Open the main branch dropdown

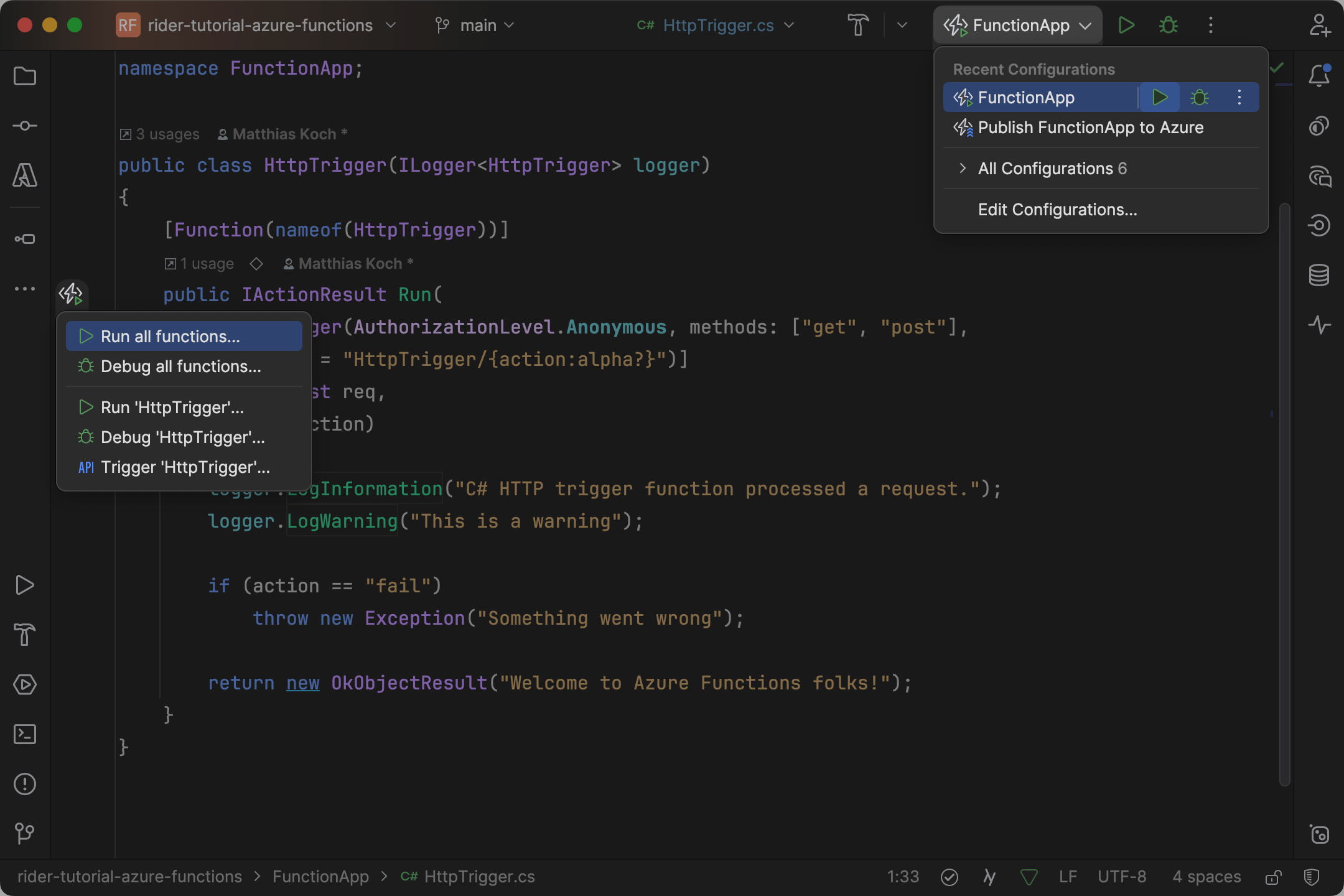pyautogui.click(x=475, y=25)
